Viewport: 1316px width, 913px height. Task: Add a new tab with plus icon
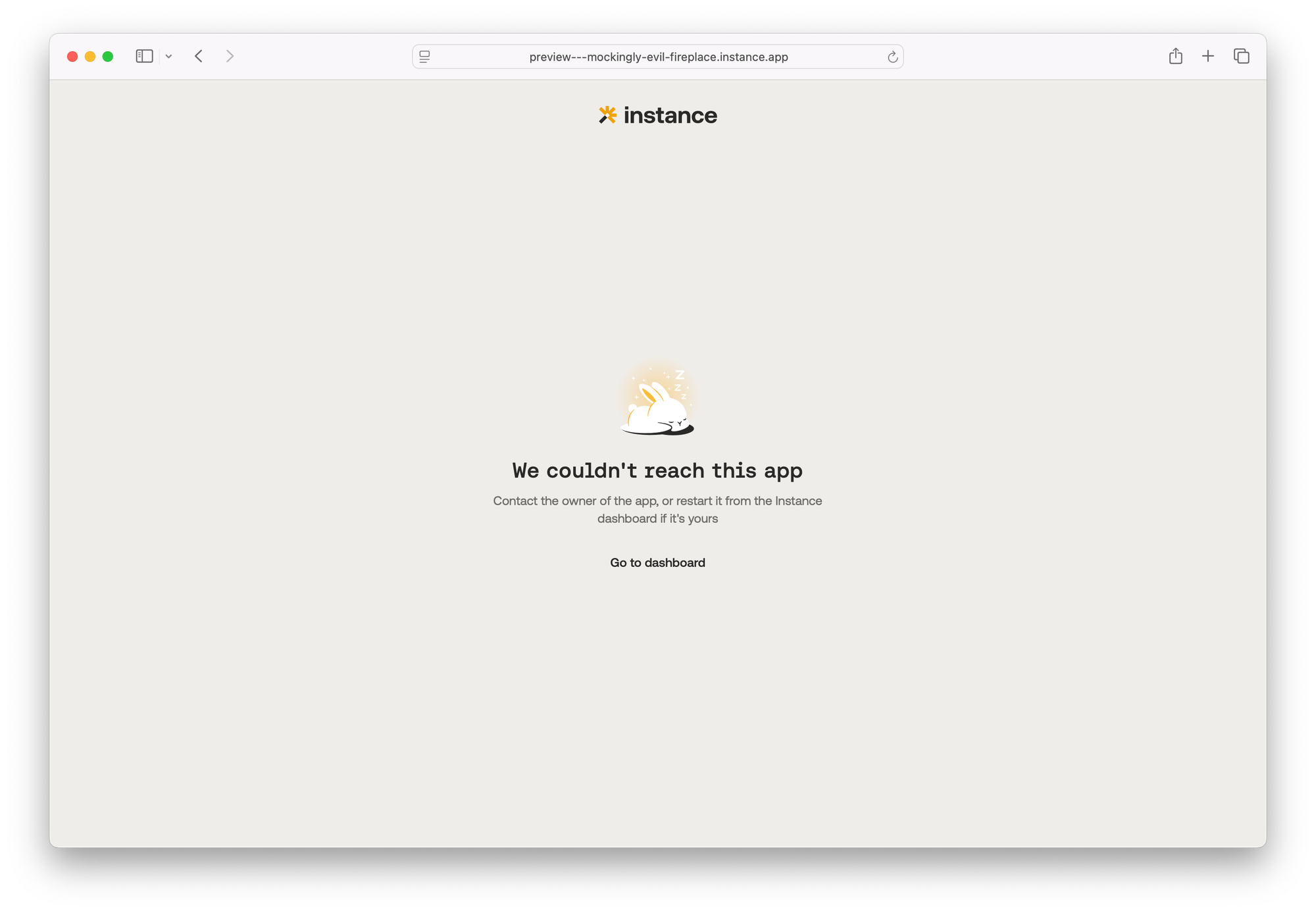click(x=1208, y=57)
